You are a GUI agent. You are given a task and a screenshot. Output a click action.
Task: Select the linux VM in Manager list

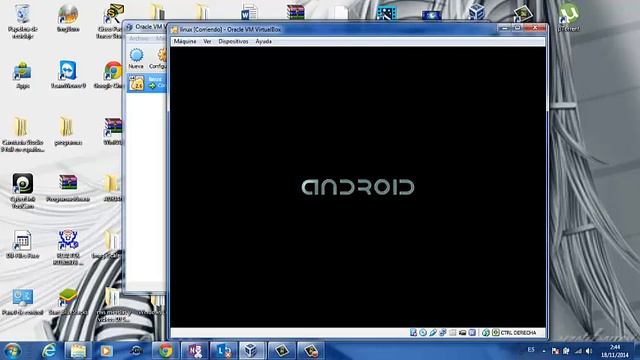147,83
